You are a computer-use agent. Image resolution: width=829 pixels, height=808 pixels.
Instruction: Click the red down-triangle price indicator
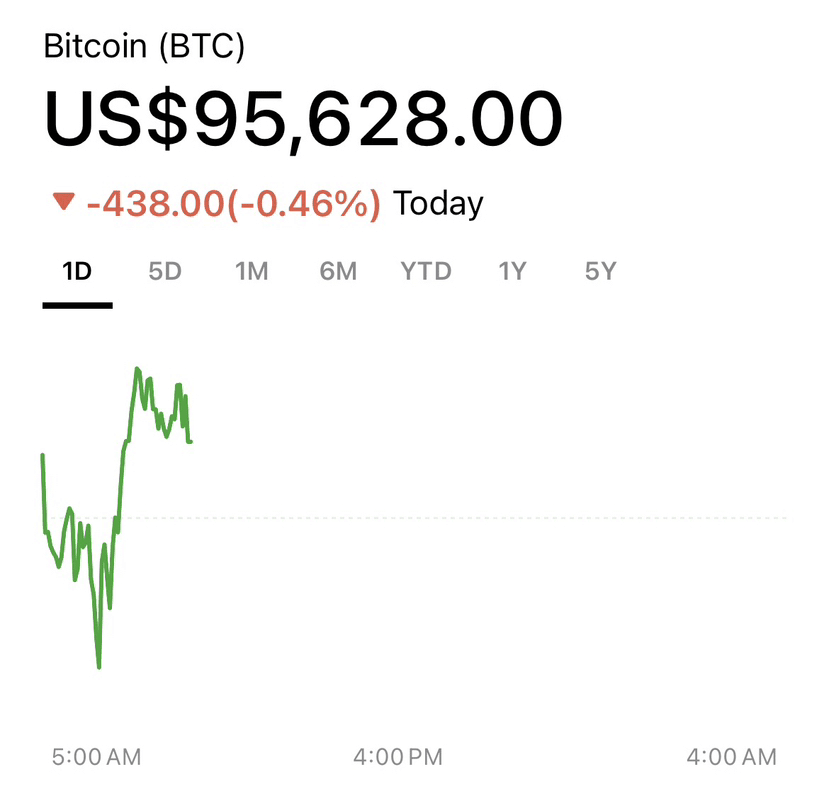(64, 203)
